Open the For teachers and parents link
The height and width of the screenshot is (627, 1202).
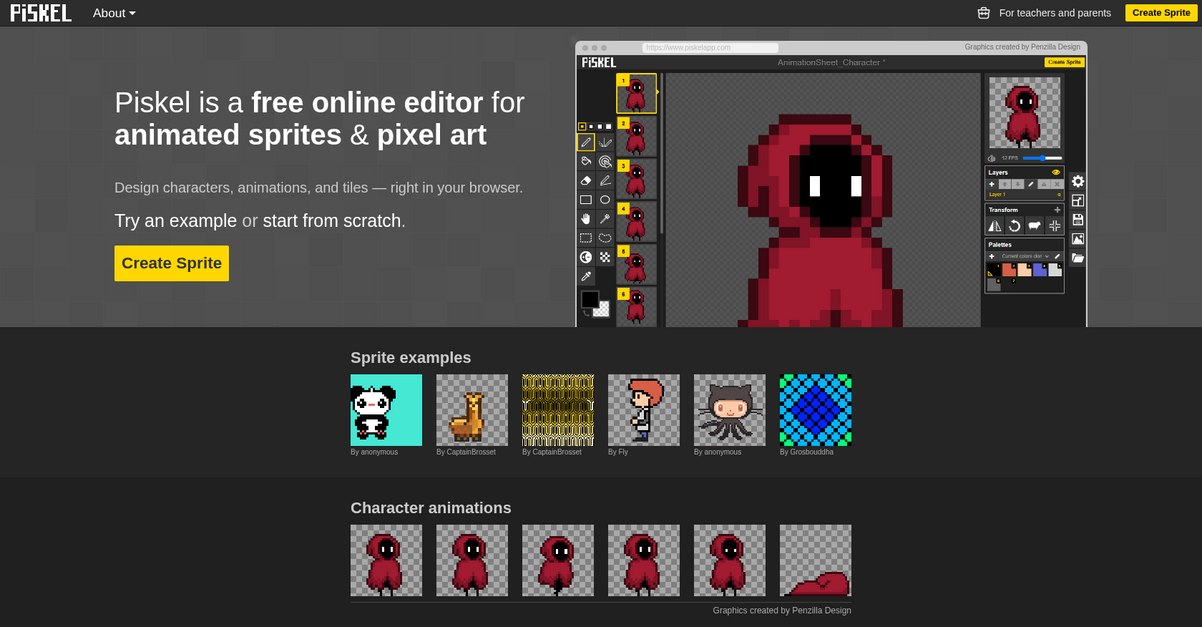coord(1055,13)
